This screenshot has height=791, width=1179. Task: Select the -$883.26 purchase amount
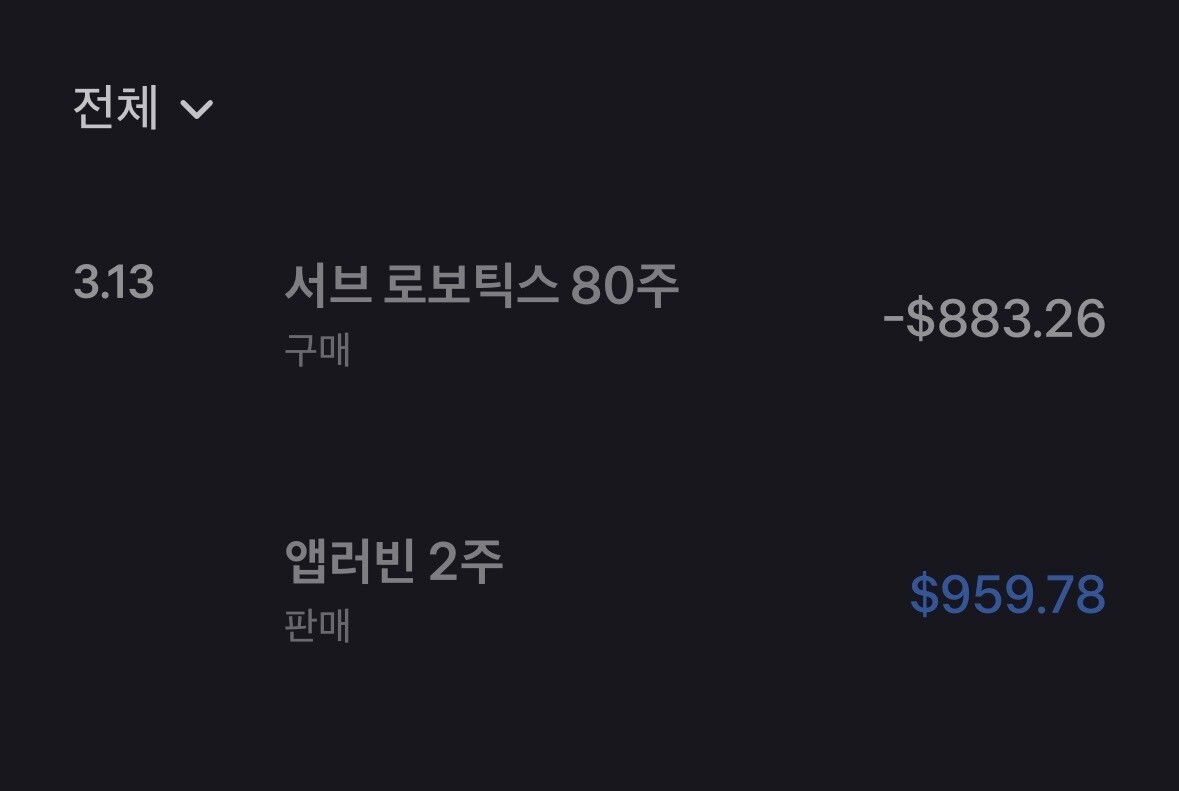point(994,320)
